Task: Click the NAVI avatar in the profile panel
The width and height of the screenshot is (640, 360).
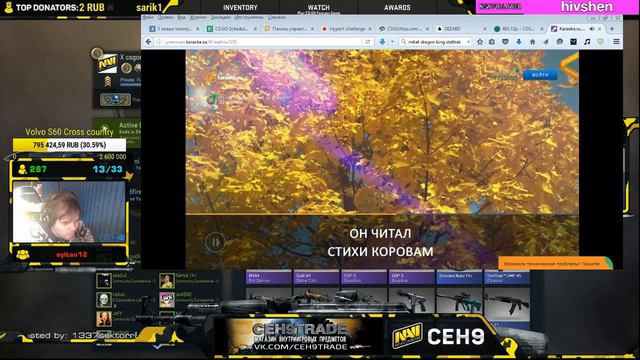Action: (x=107, y=63)
